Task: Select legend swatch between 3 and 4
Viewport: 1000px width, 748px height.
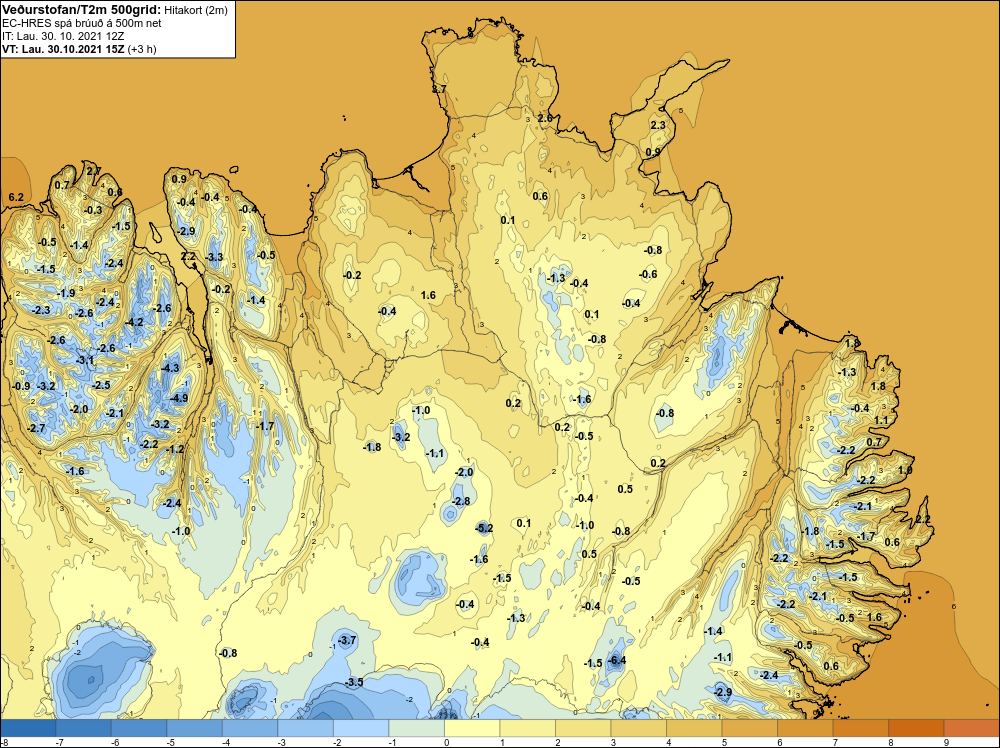Action: (638, 728)
